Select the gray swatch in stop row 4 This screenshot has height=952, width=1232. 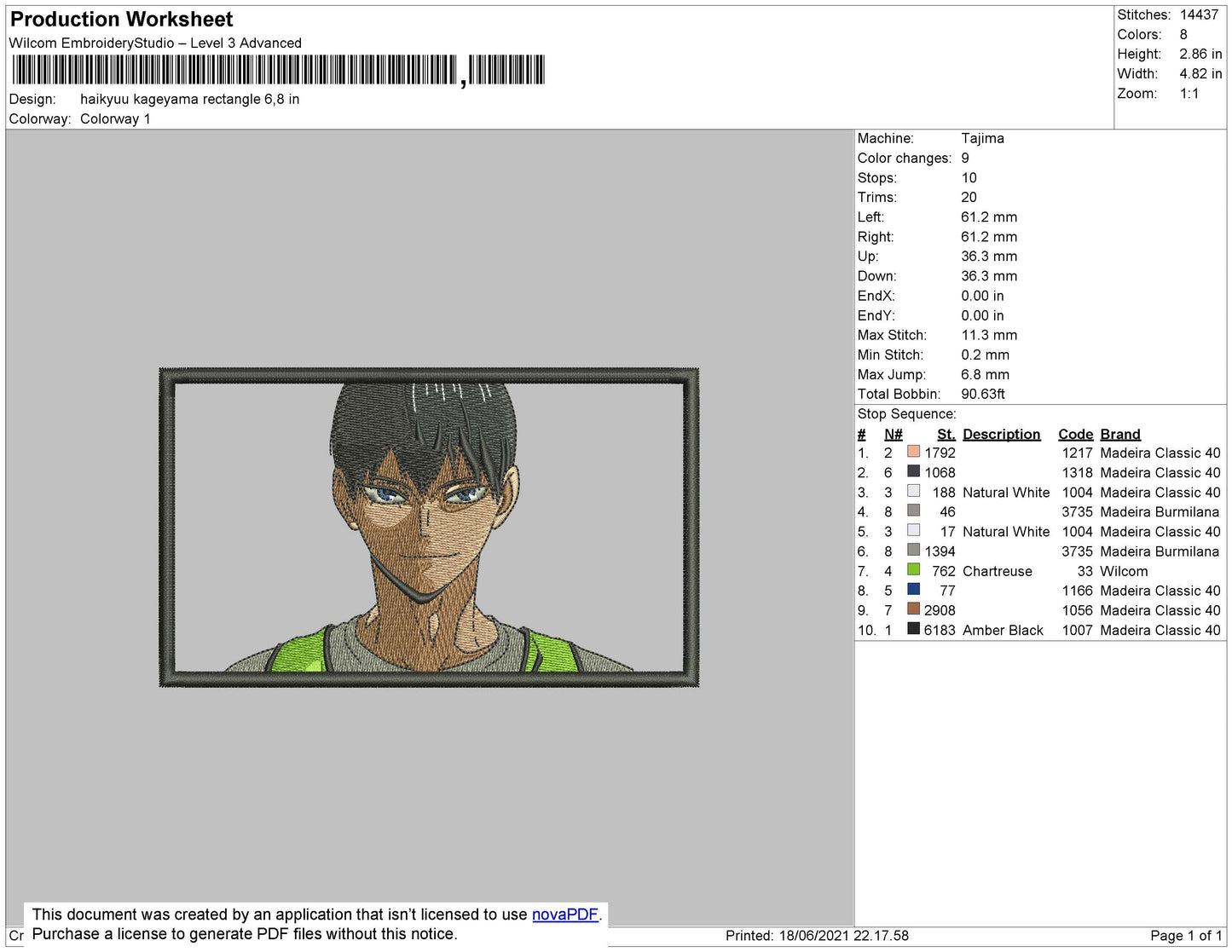(x=913, y=511)
